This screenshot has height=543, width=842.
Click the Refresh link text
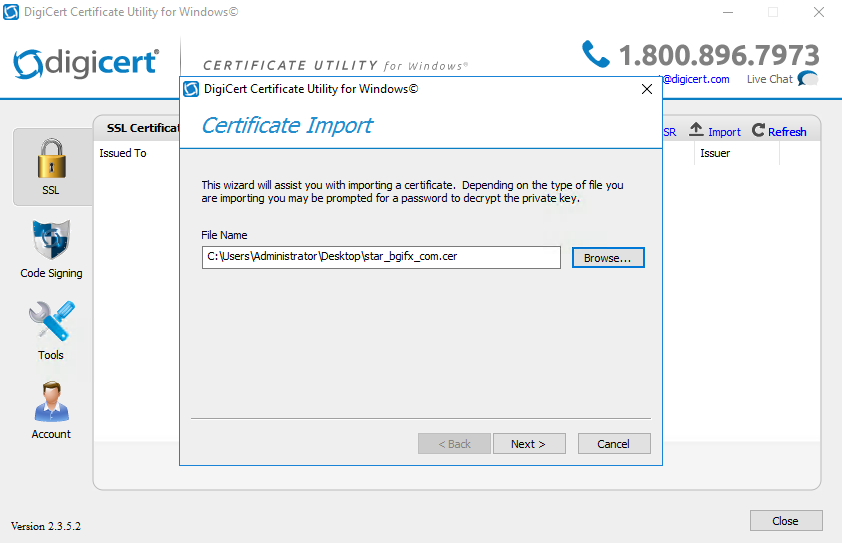[x=787, y=132]
